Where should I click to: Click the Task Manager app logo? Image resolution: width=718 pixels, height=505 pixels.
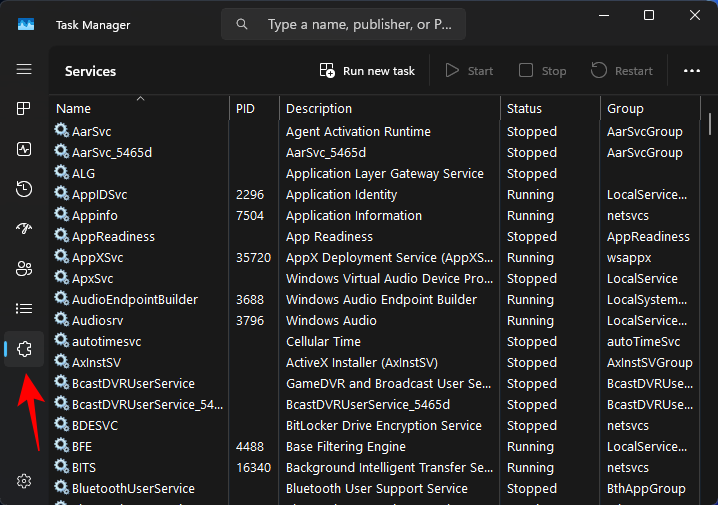click(x=26, y=24)
